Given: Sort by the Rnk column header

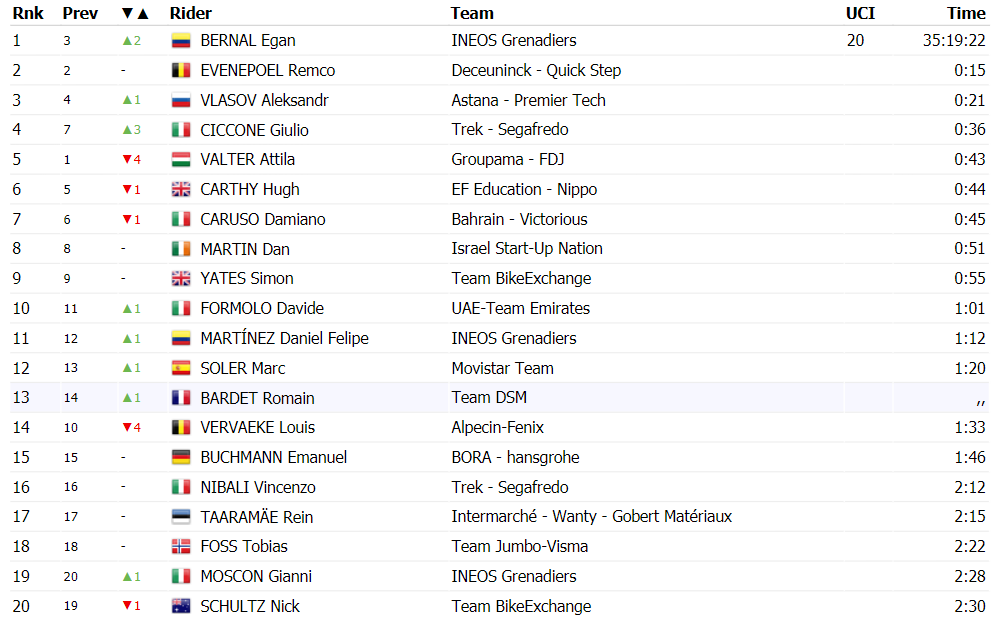Looking at the screenshot, I should tap(28, 13).
